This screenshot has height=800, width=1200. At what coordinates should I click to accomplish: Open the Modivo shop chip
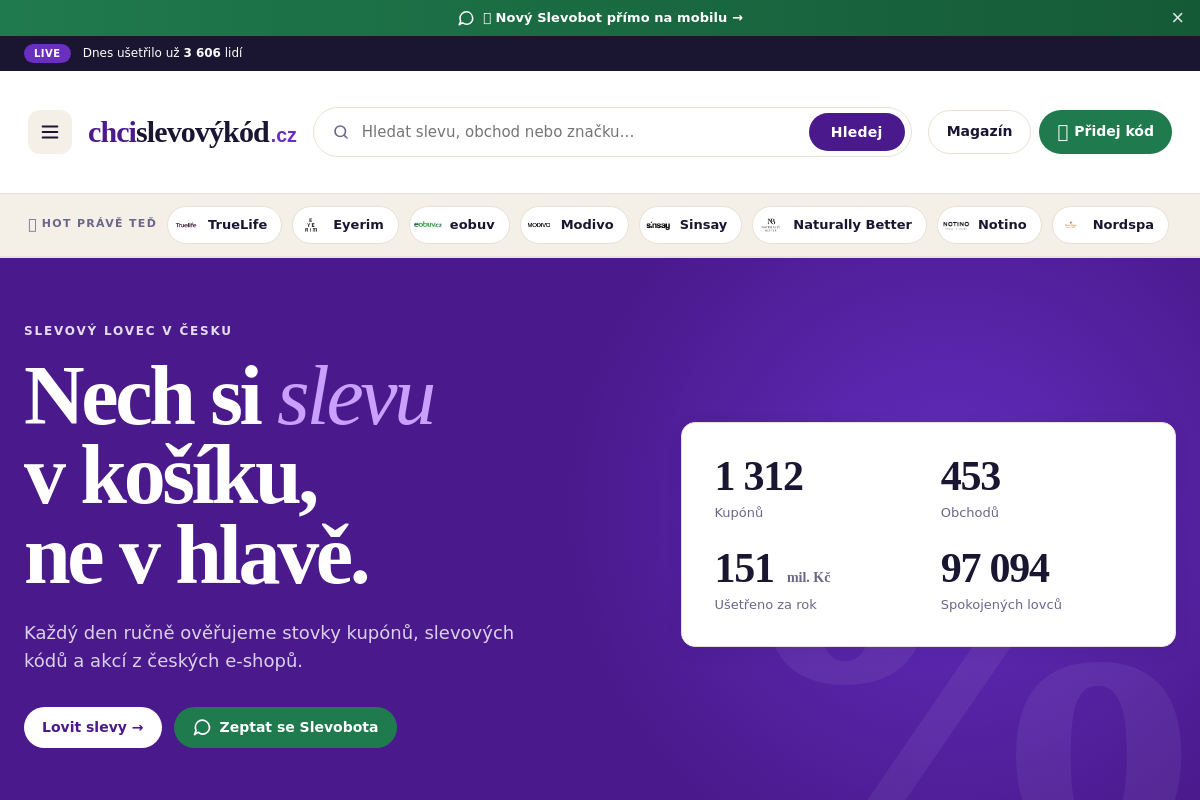(574, 225)
